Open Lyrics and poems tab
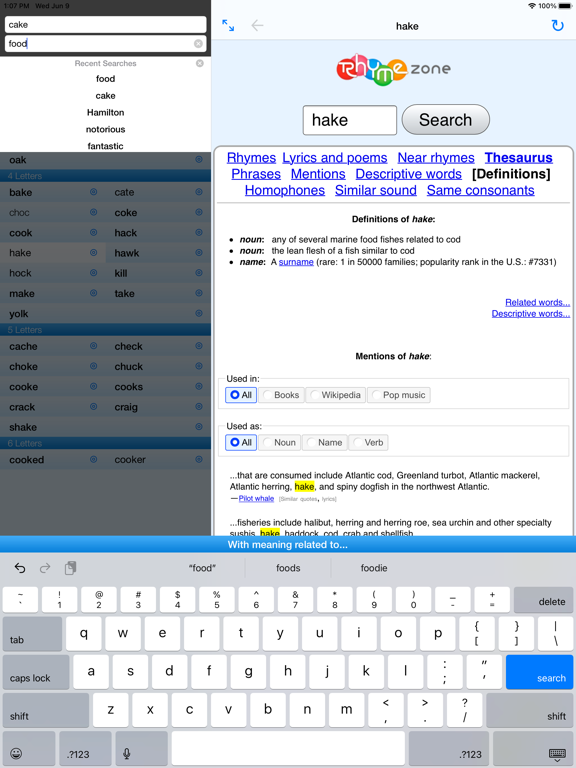Screen dimensions: 576x768 [335, 158]
